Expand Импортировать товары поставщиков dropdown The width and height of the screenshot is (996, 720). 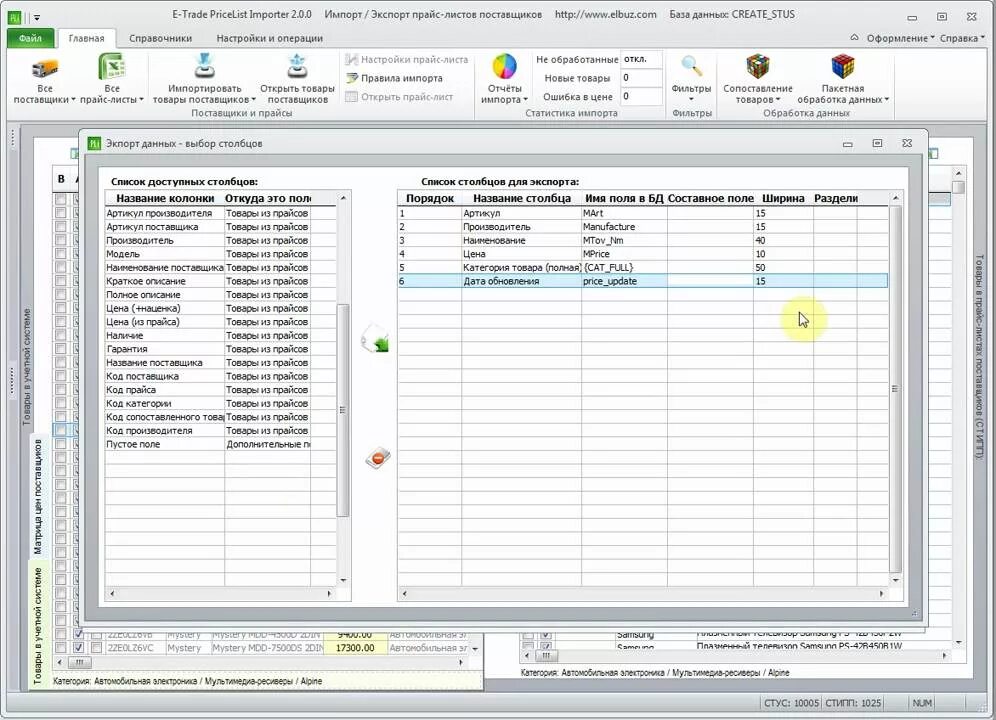(253, 100)
